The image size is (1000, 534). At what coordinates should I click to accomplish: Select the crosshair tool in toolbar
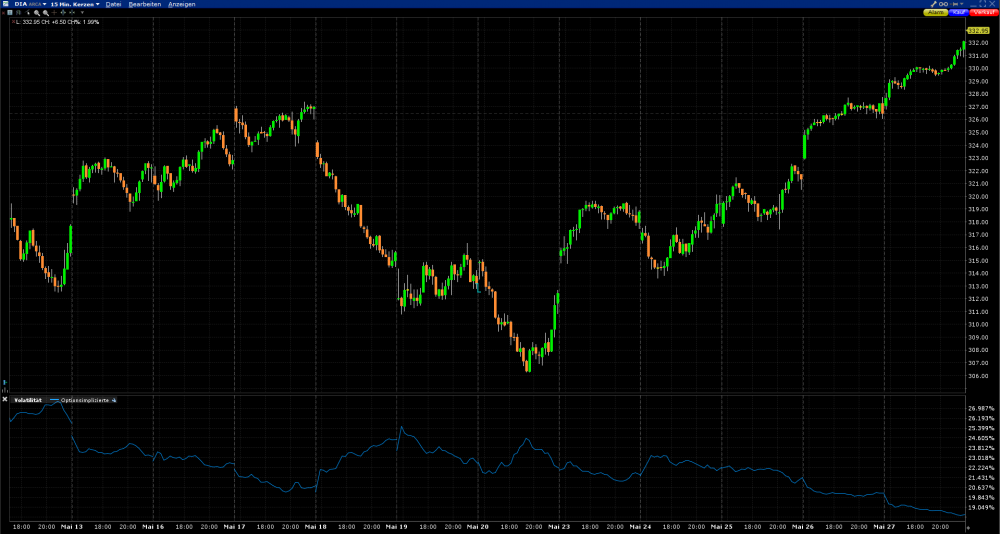54,12
